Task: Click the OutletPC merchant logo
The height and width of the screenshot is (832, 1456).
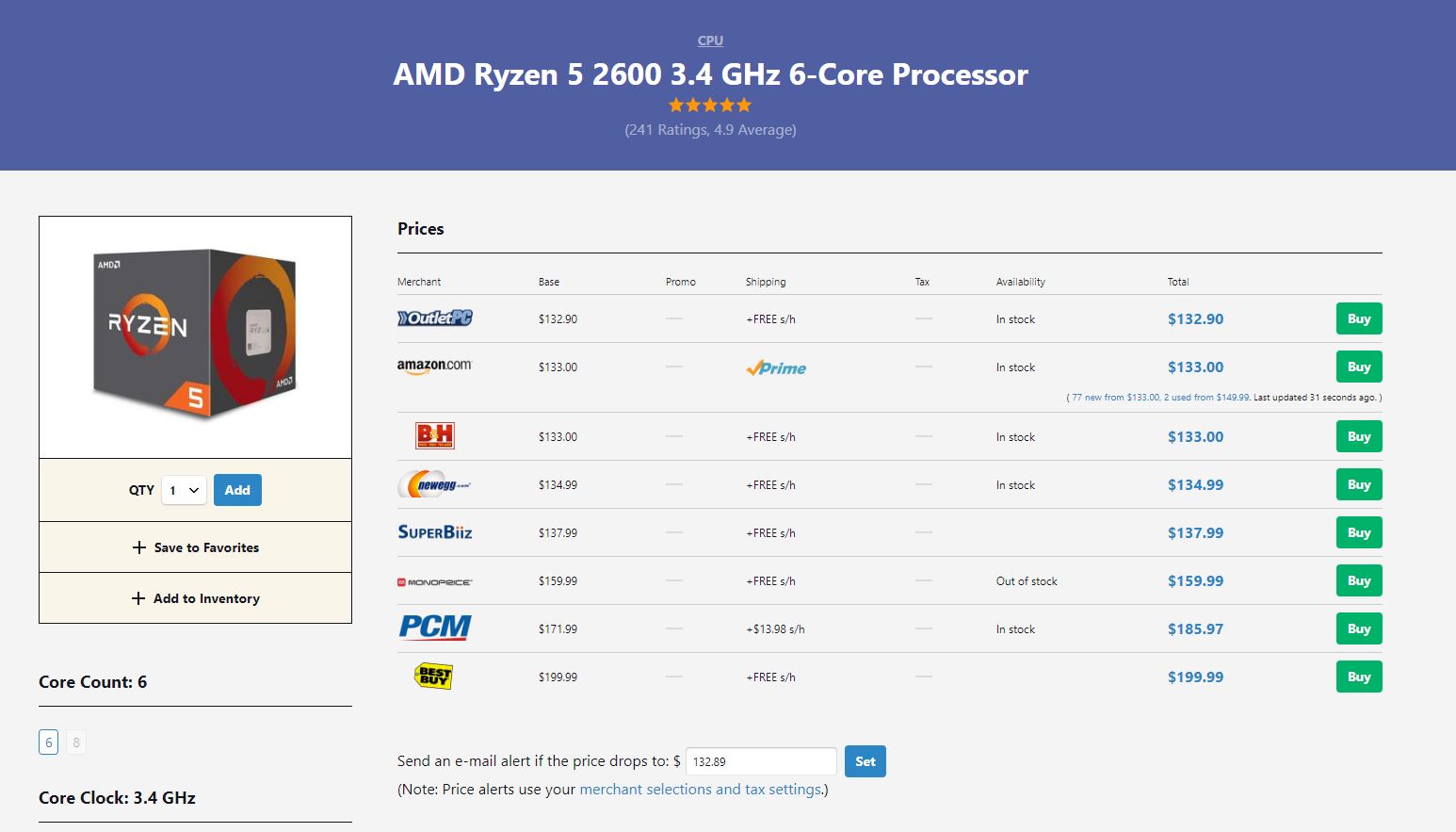Action: [x=434, y=318]
